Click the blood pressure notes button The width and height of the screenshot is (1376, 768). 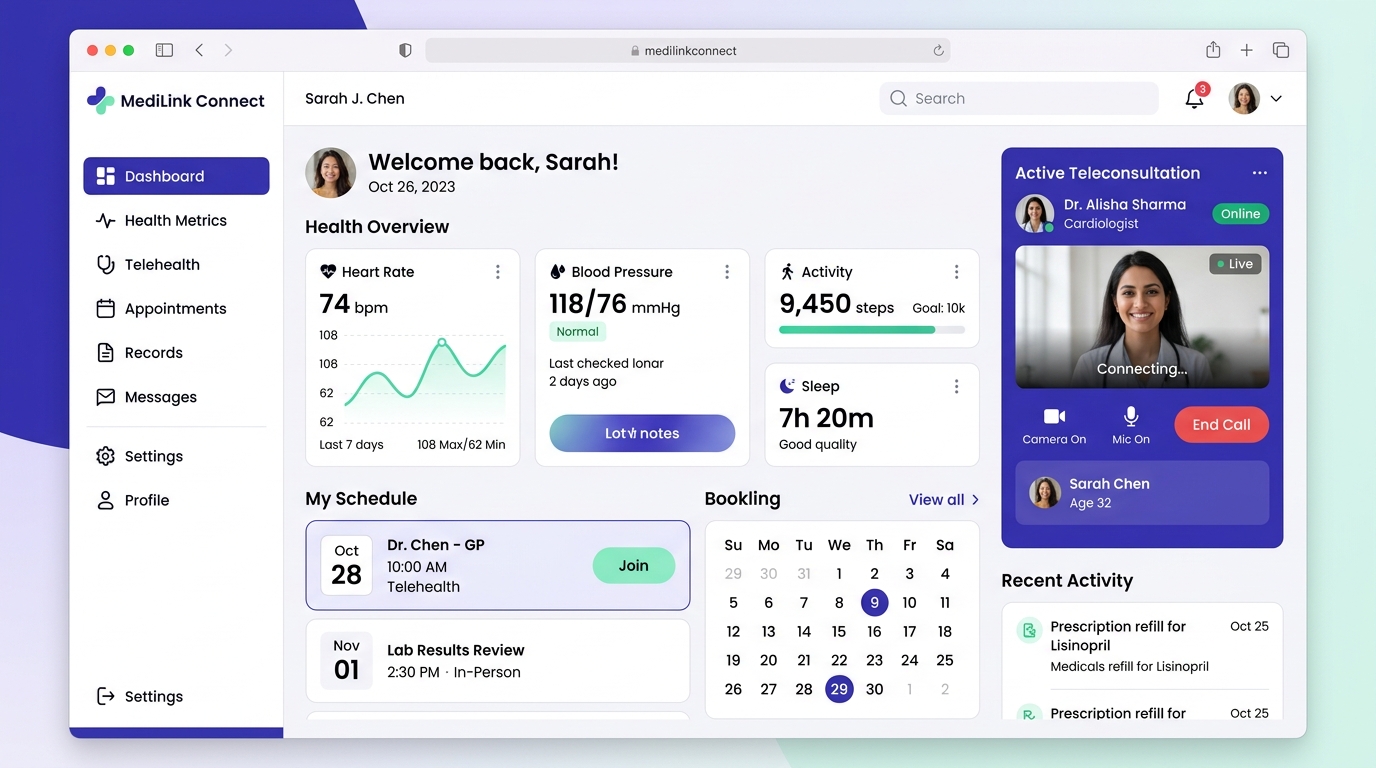(642, 433)
